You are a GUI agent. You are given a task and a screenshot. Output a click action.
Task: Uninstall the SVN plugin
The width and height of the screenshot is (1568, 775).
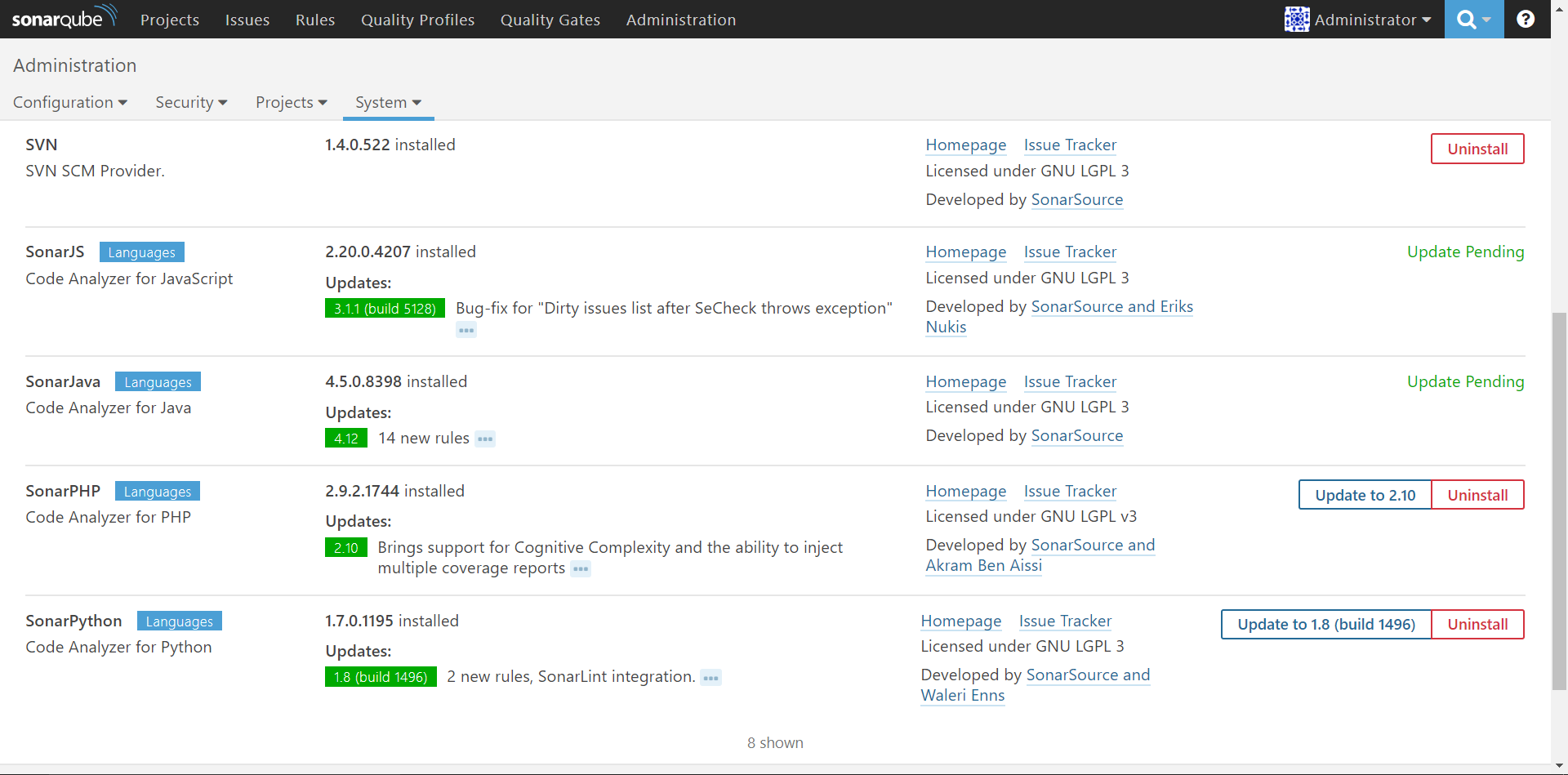1477,149
